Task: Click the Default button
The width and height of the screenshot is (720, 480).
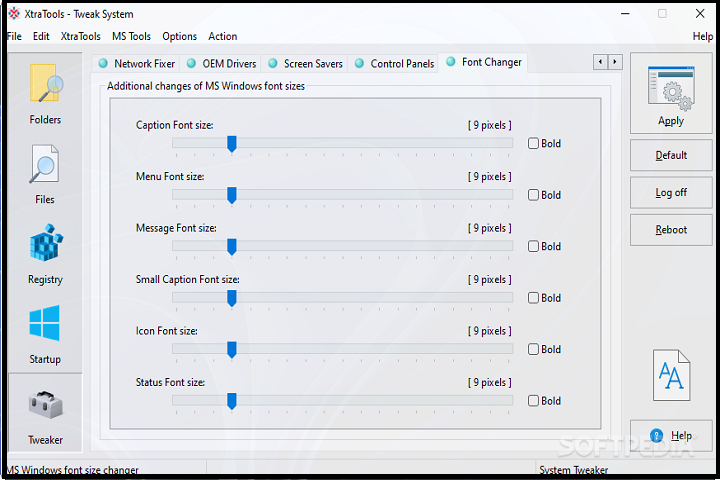Action: [671, 155]
